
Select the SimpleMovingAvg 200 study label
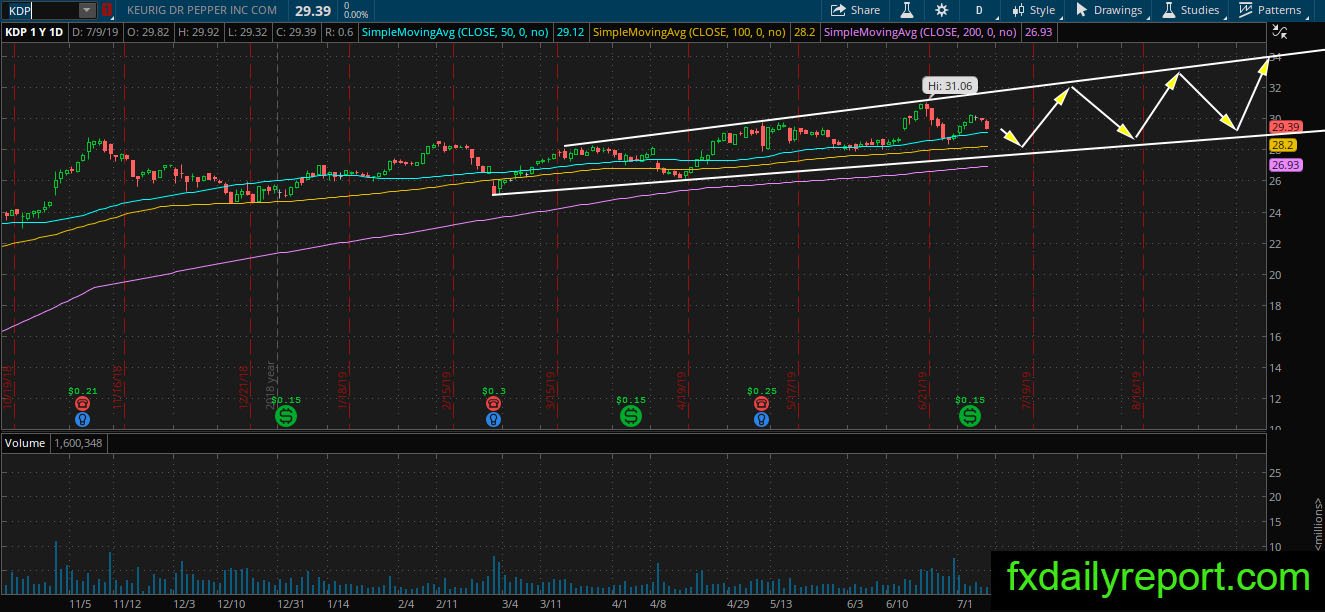[921, 32]
